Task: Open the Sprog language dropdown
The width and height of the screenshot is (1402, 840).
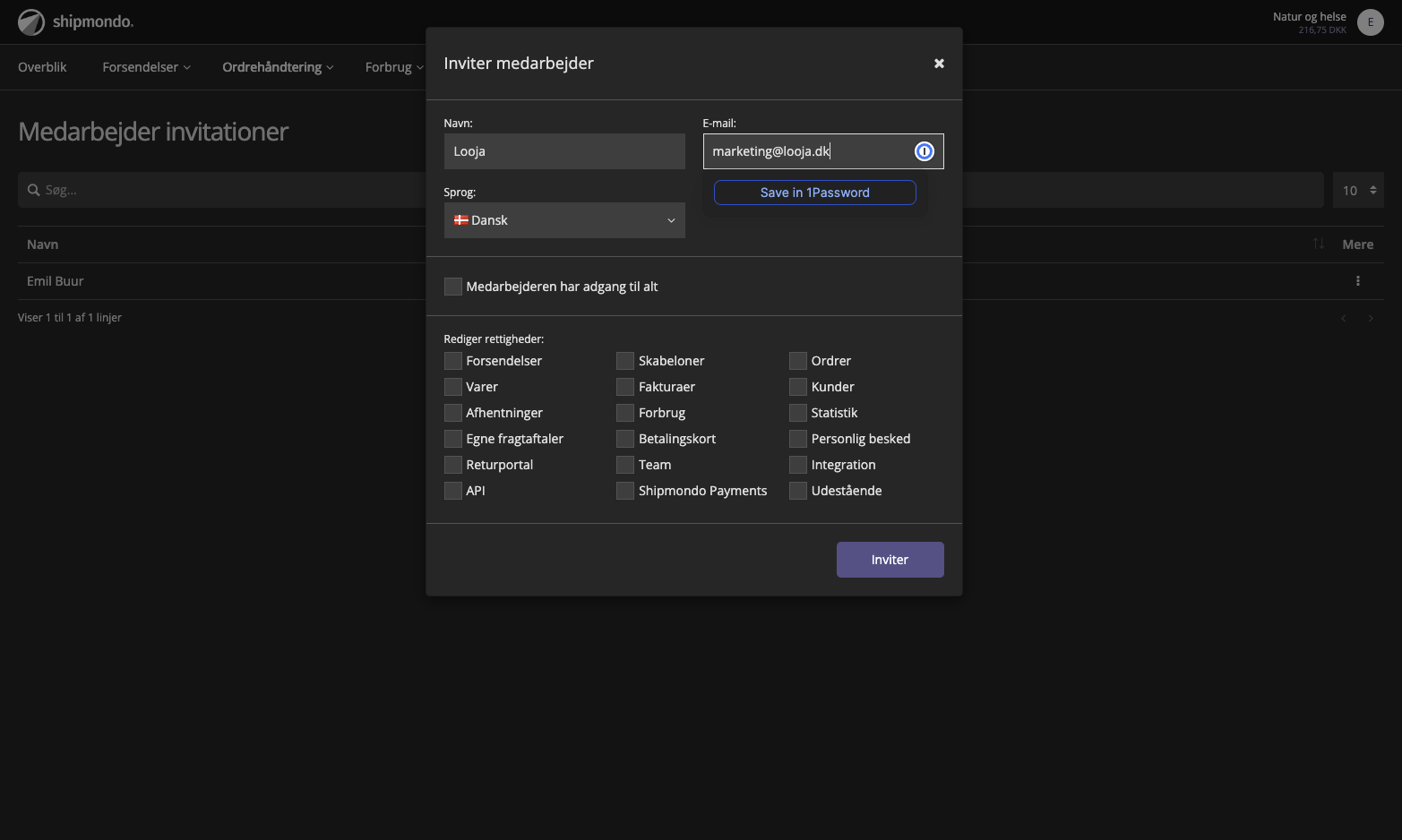Action: pos(564,220)
